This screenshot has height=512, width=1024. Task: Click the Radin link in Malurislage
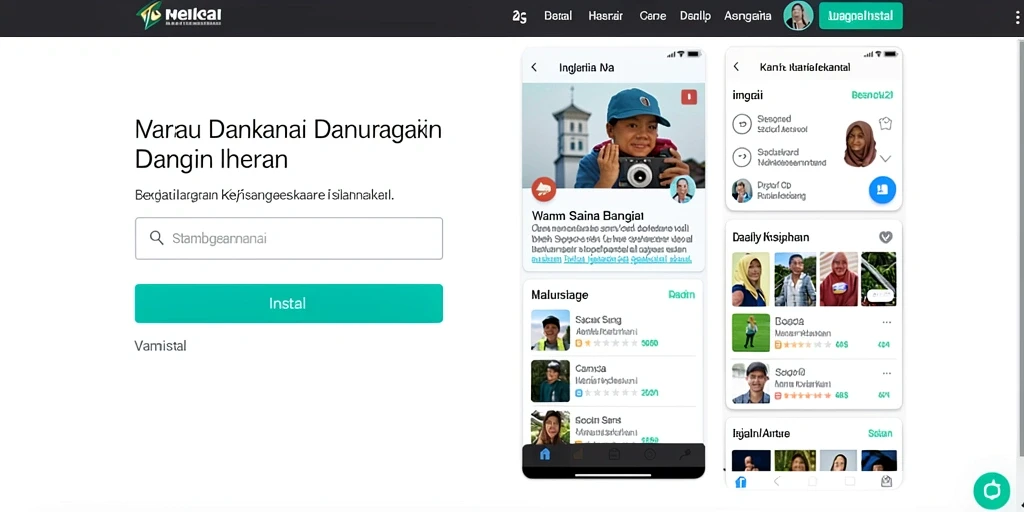point(681,295)
